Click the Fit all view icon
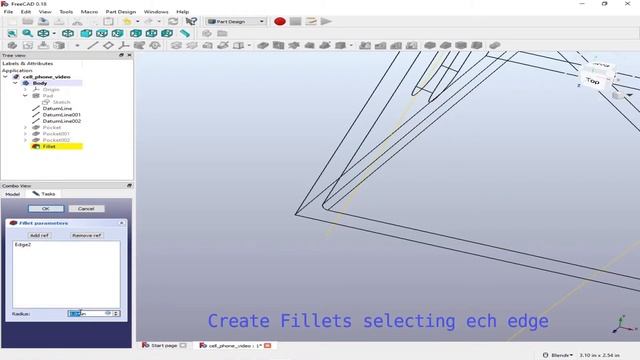Screen dimensions: 640x360 coord(12,33)
